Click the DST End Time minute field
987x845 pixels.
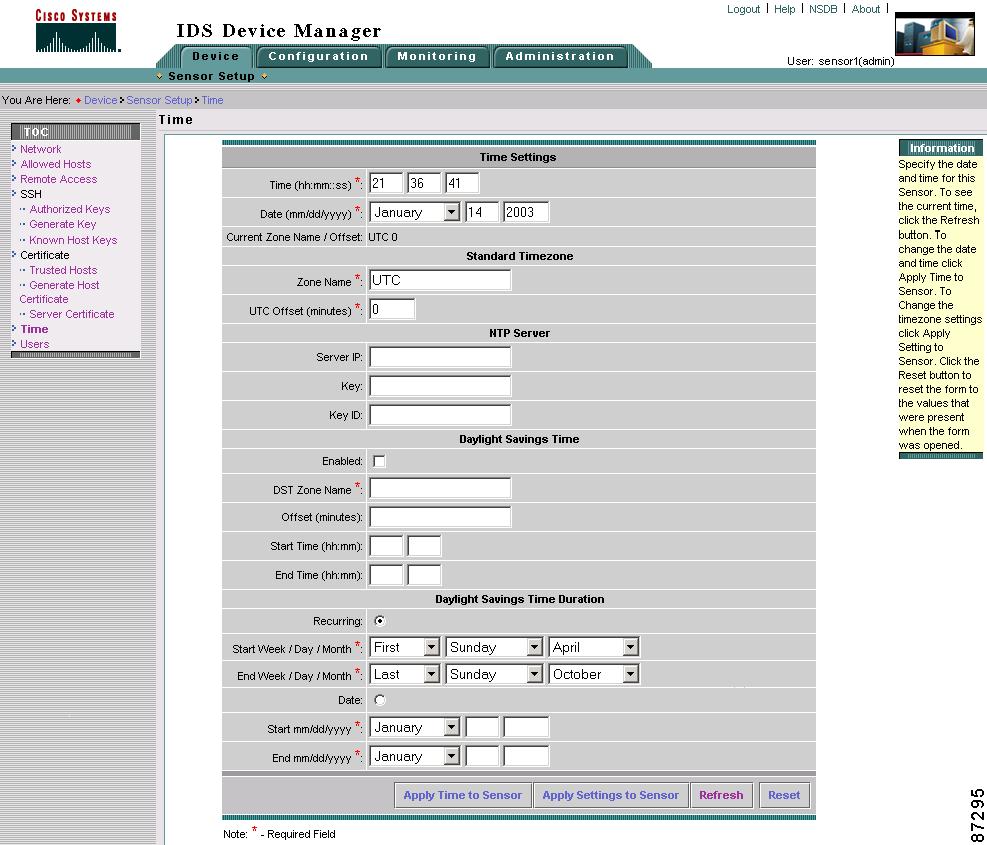click(424, 575)
